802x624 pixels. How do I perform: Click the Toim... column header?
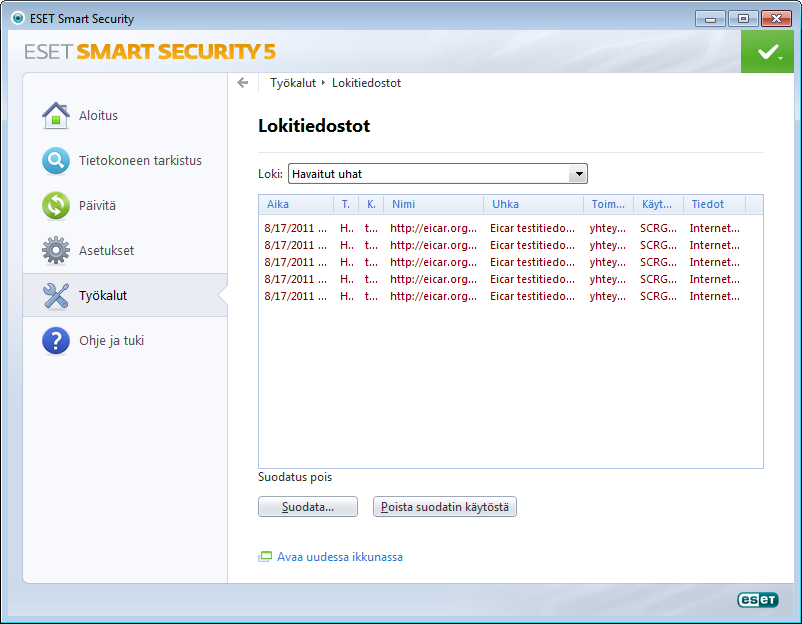609,204
